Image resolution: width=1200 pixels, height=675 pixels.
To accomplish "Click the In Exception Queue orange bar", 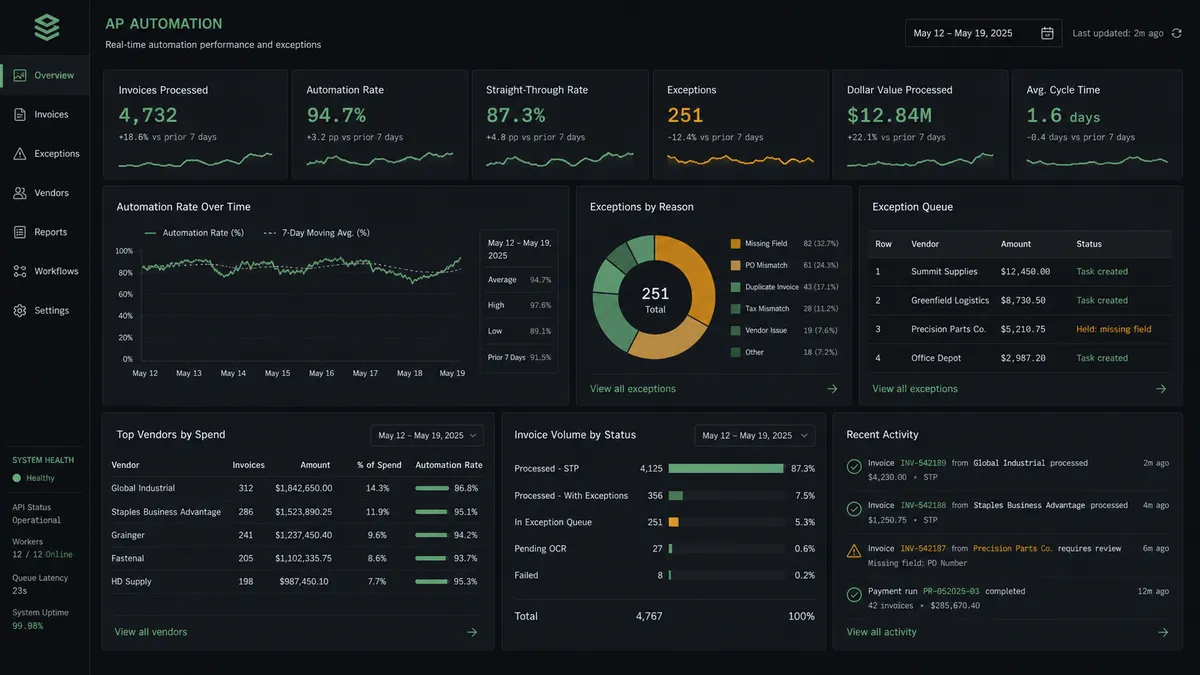I will coord(674,522).
